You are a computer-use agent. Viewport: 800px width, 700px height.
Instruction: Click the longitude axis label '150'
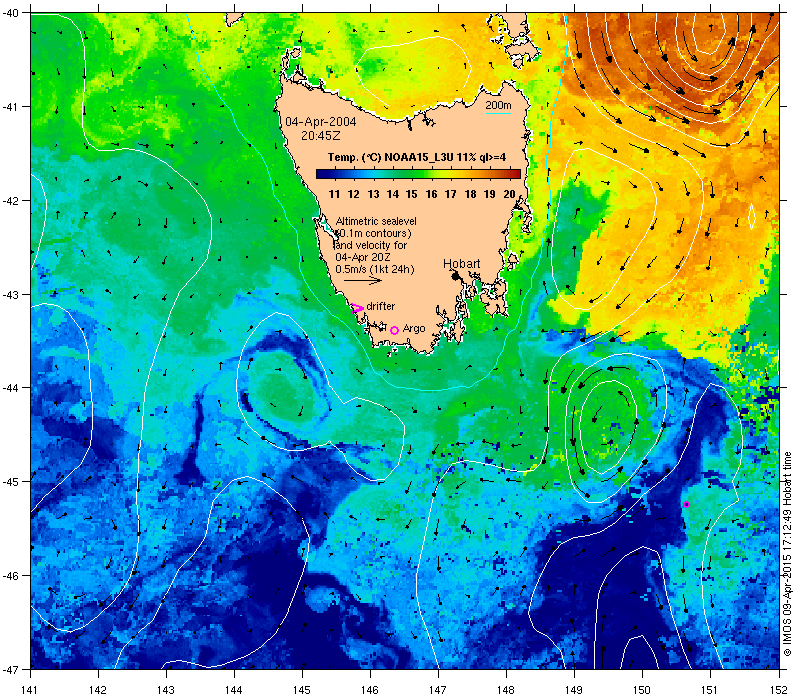(642, 690)
